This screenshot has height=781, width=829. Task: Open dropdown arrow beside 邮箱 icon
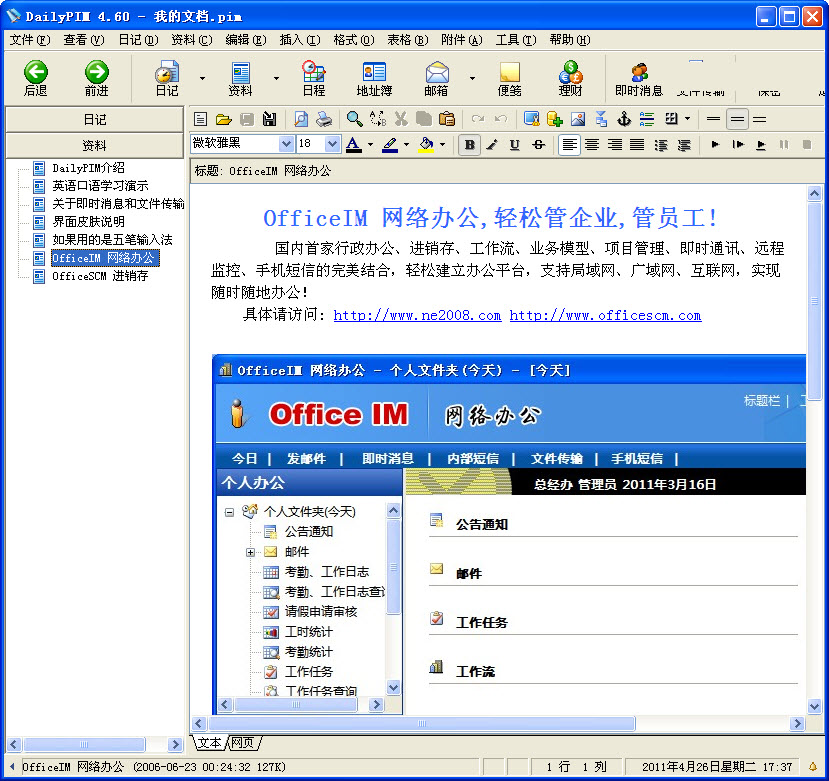[472, 78]
